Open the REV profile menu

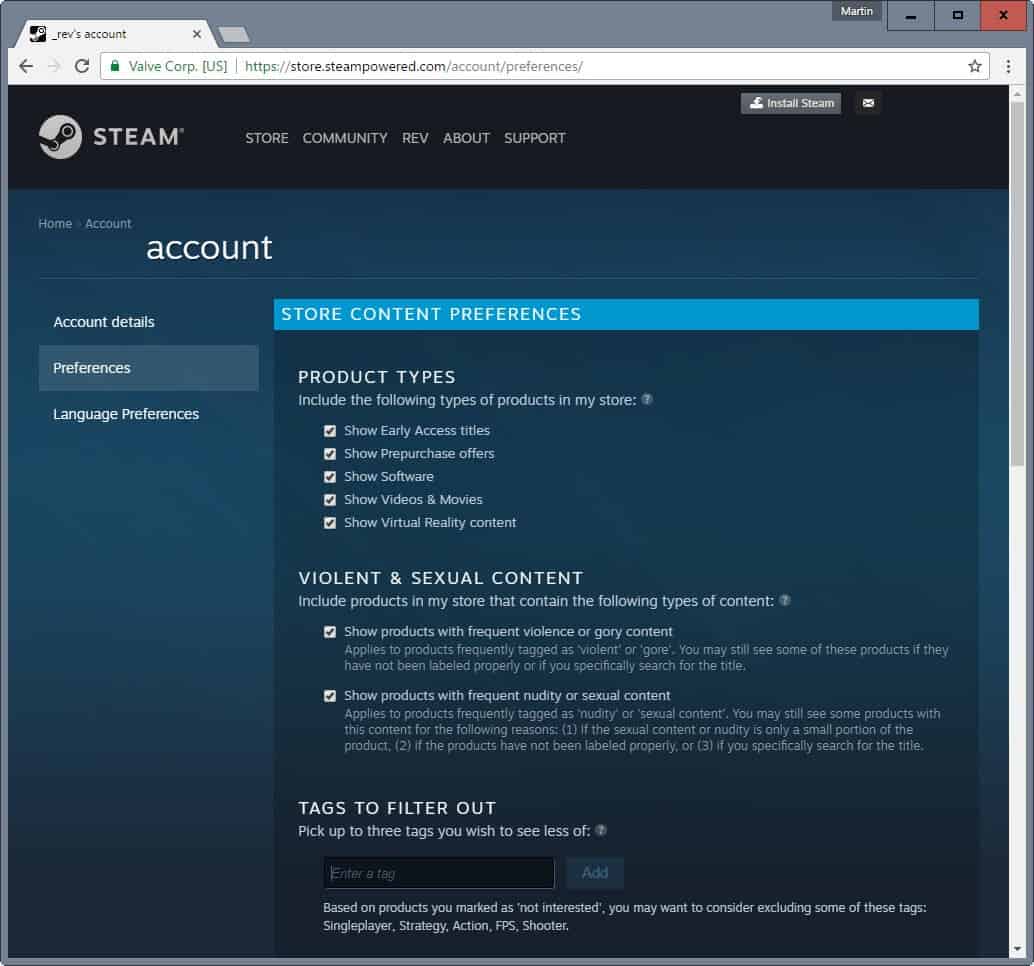415,138
